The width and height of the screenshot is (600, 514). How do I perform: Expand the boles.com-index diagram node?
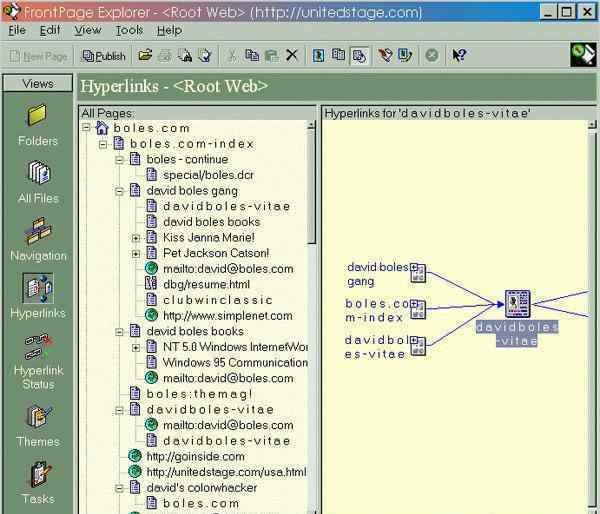[x=414, y=304]
